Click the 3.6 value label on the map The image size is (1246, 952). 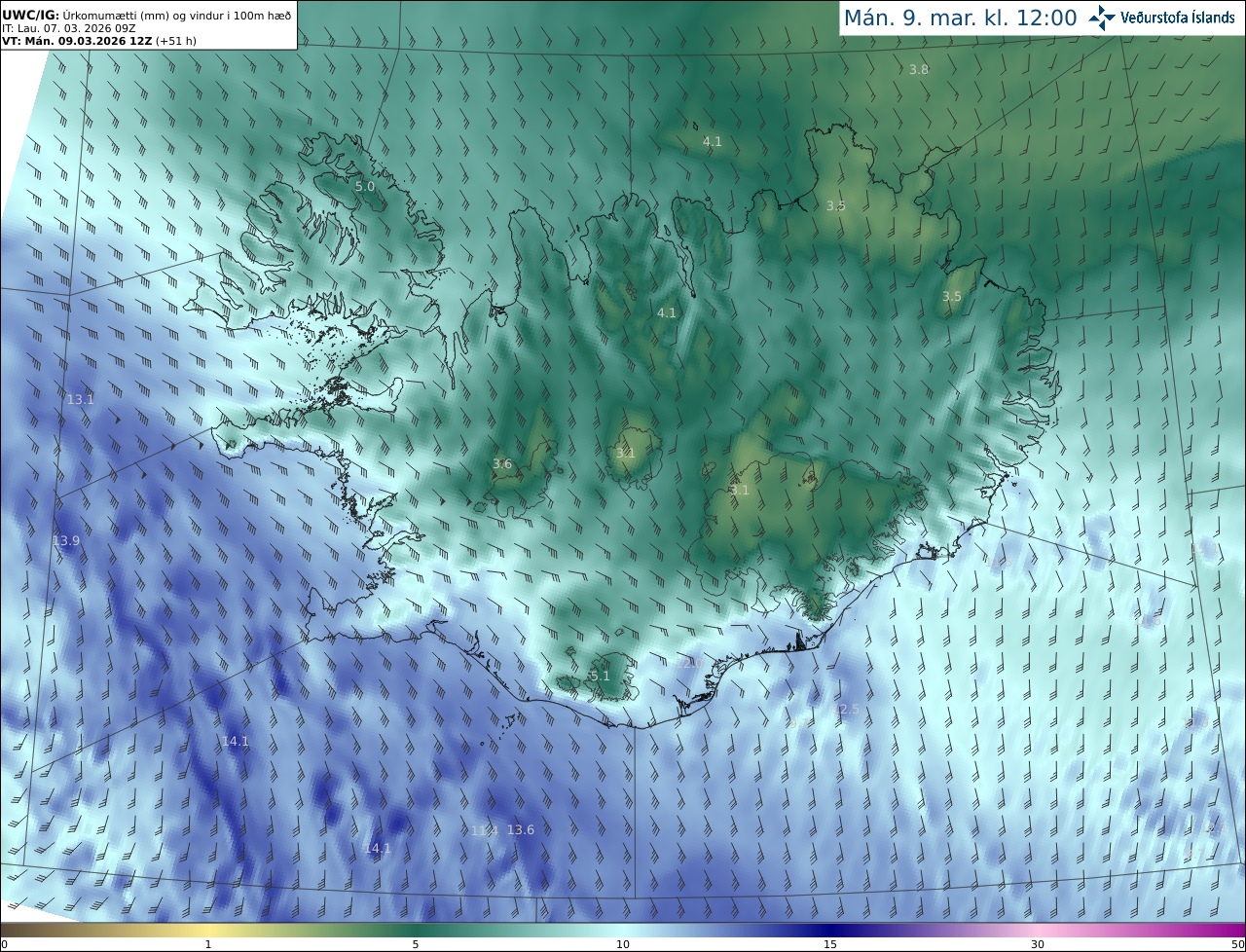502,464
